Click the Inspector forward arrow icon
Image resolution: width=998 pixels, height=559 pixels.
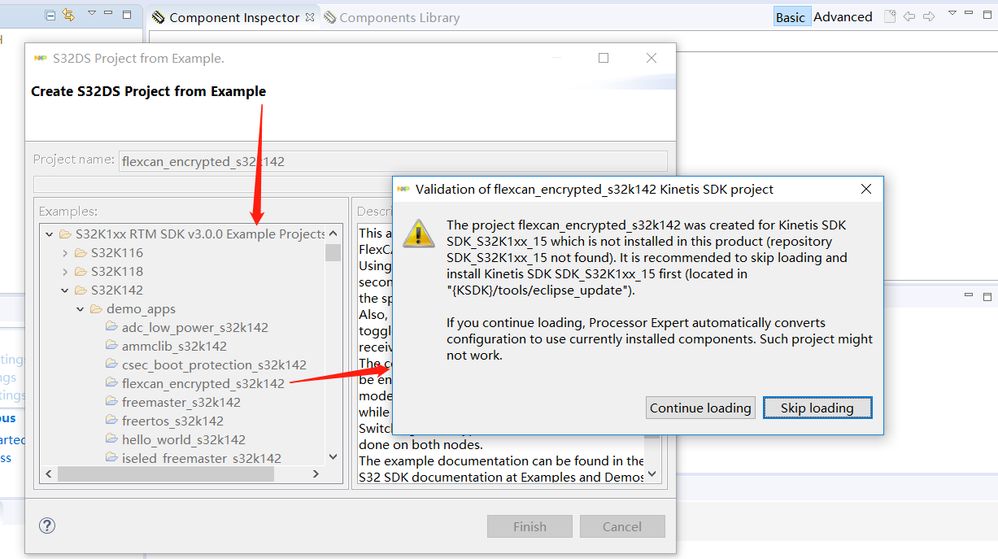(x=929, y=17)
